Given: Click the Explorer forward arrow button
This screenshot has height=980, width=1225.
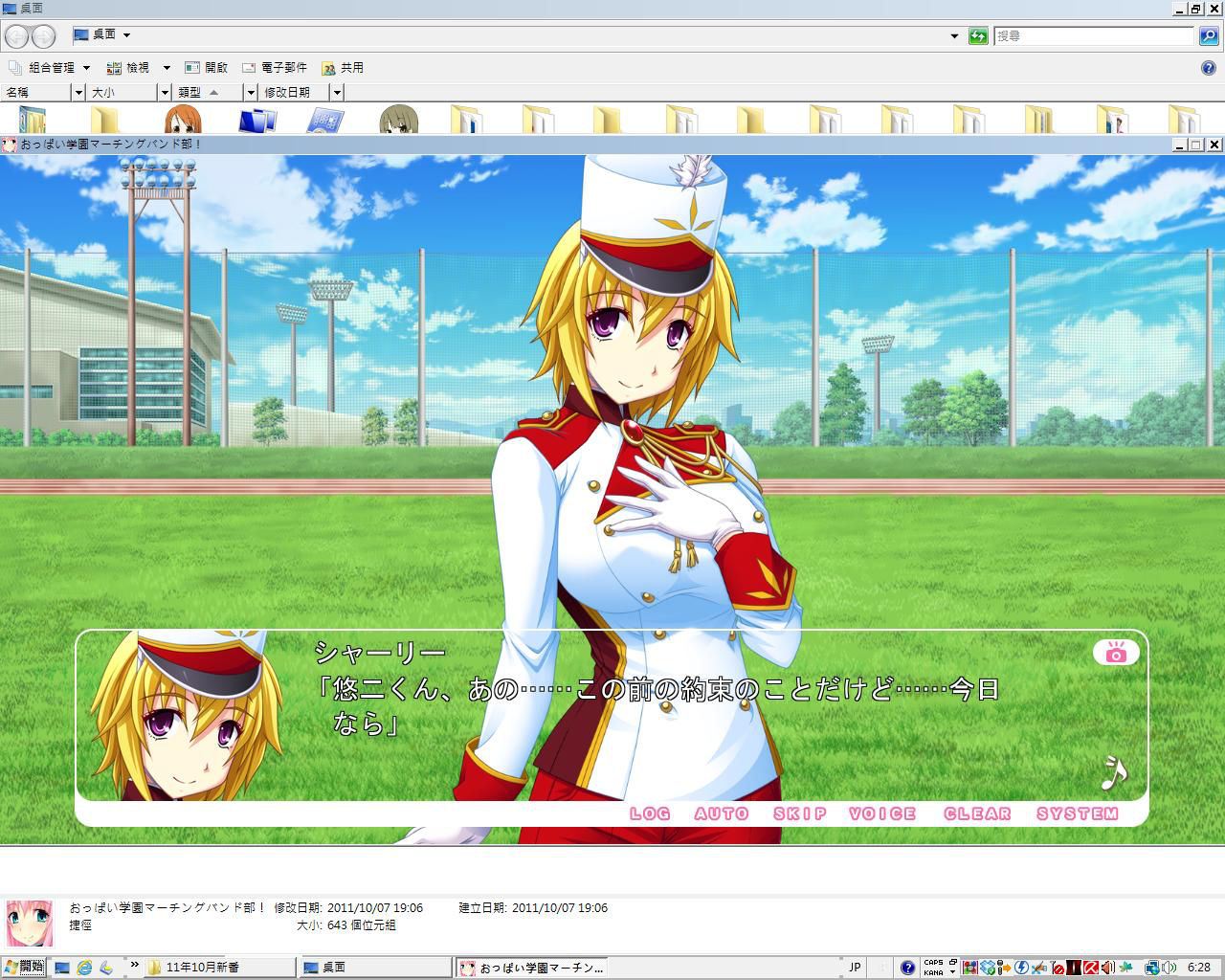Looking at the screenshot, I should click(x=43, y=36).
